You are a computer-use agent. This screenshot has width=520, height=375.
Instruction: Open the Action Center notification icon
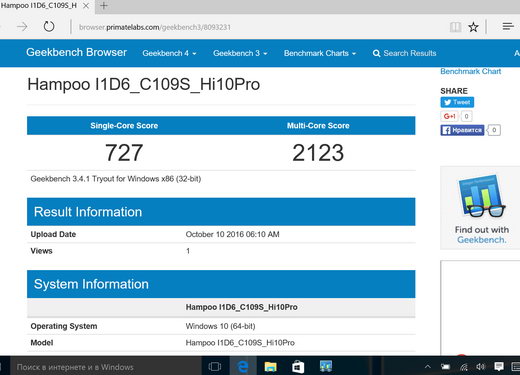point(499,367)
